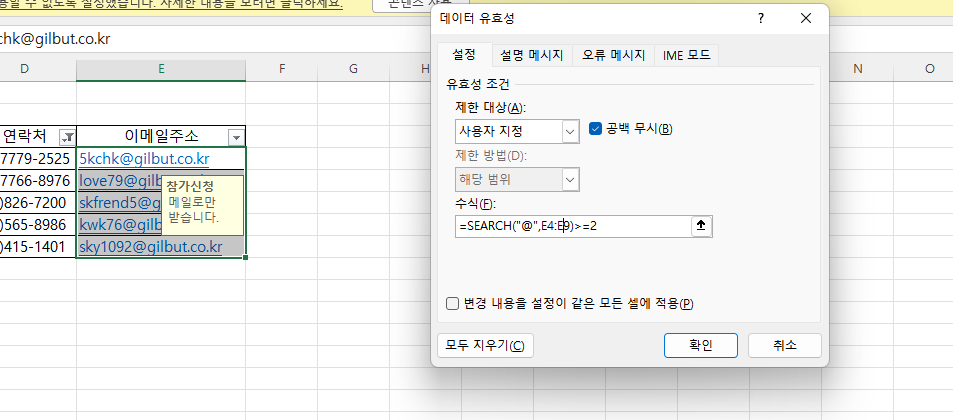This screenshot has height=420, width=953.
Task: Toggle the 공백 무시 checkbox
Action: (596, 129)
